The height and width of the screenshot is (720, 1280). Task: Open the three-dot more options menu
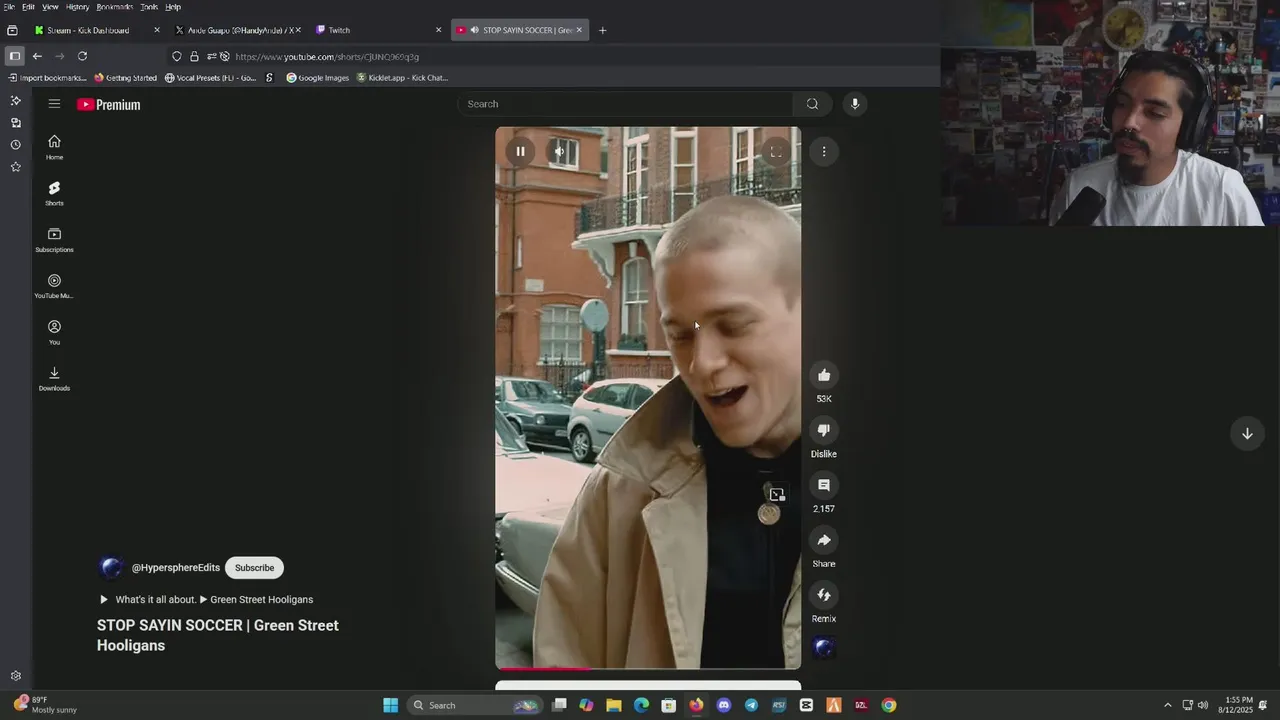click(x=824, y=152)
